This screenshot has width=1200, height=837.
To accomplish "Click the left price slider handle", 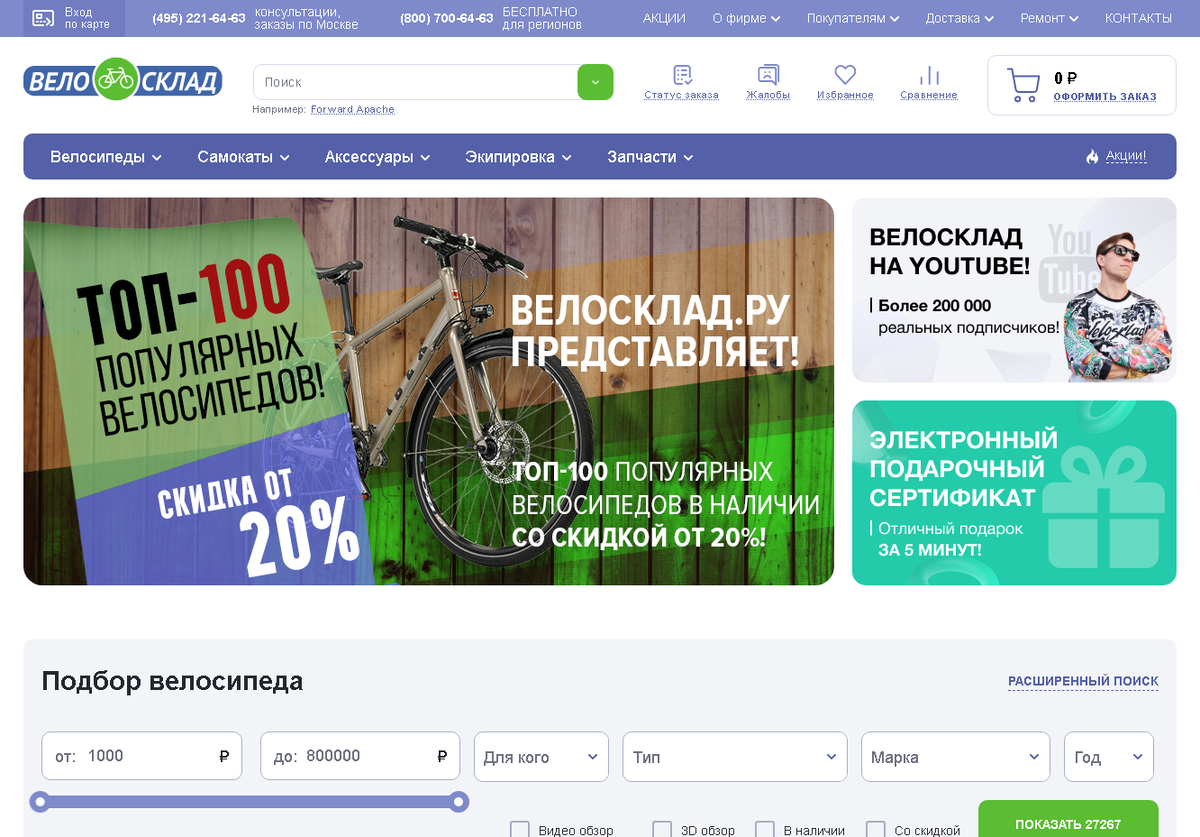I will point(39,801).
